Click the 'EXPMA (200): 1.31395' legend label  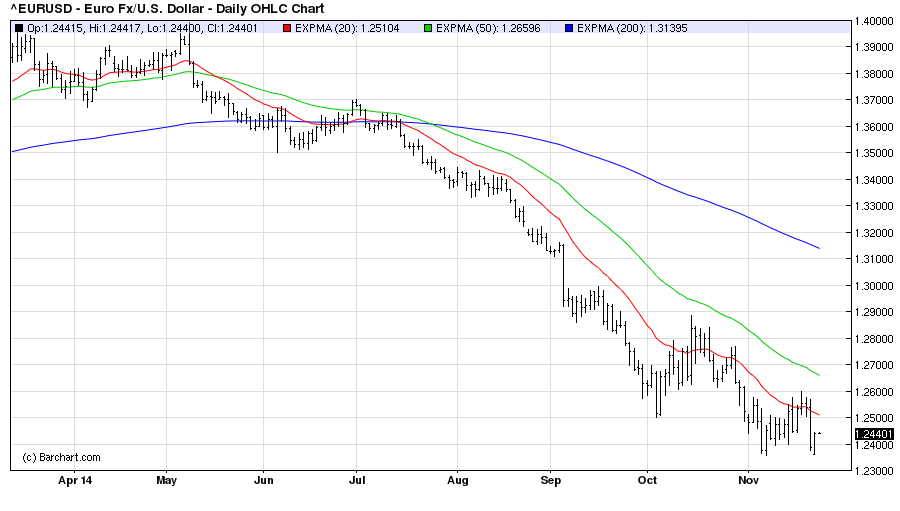(632, 28)
